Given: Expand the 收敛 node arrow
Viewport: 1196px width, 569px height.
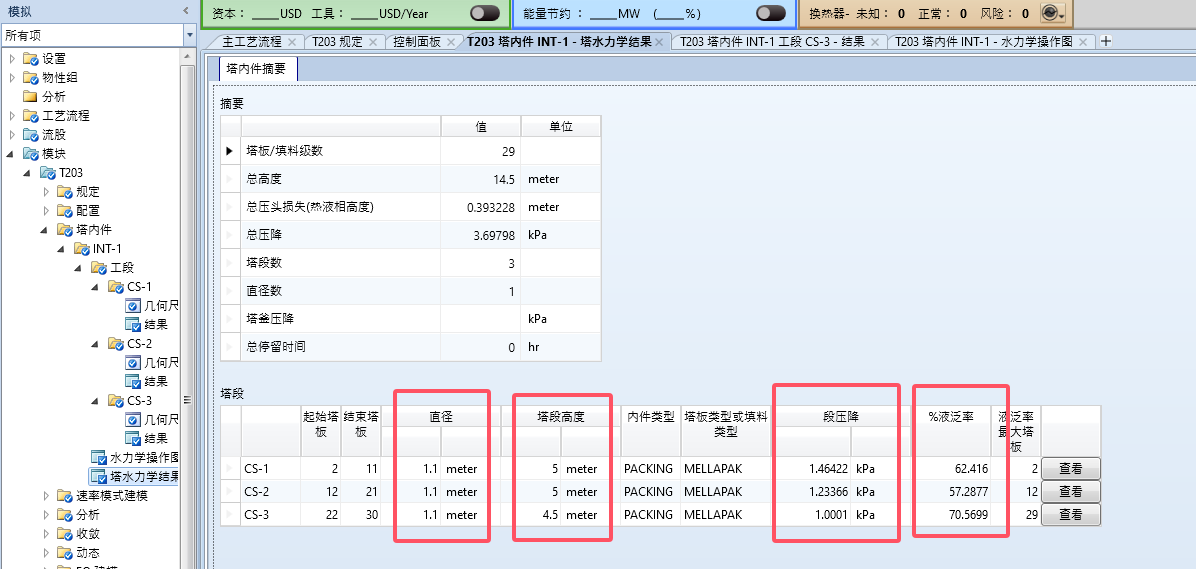Looking at the screenshot, I should point(46,534).
